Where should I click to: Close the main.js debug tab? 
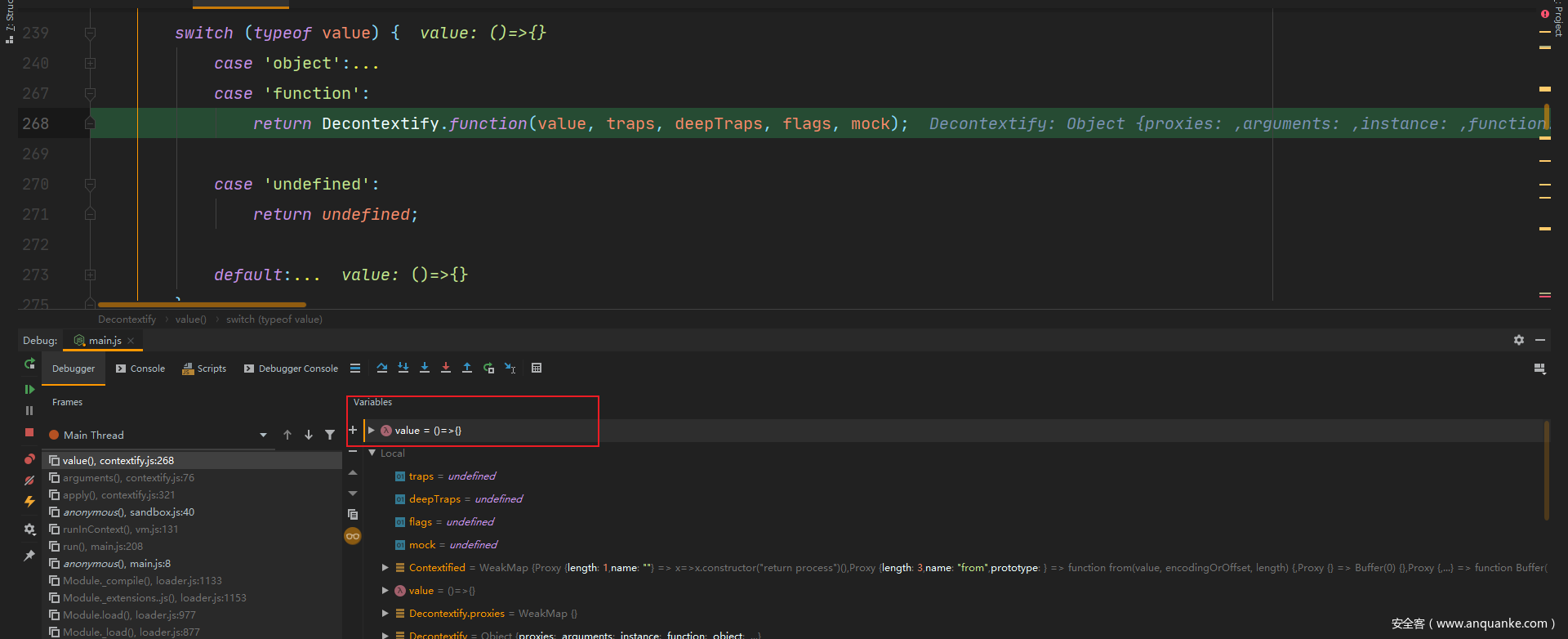(131, 341)
